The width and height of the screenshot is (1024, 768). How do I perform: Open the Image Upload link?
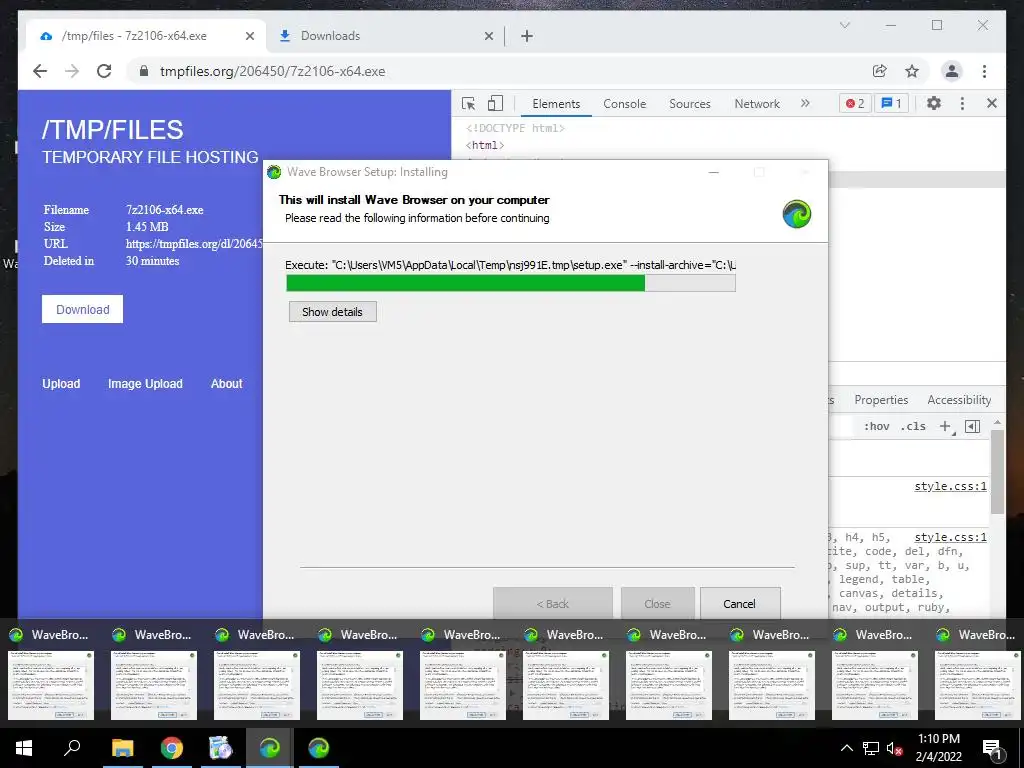click(x=145, y=384)
